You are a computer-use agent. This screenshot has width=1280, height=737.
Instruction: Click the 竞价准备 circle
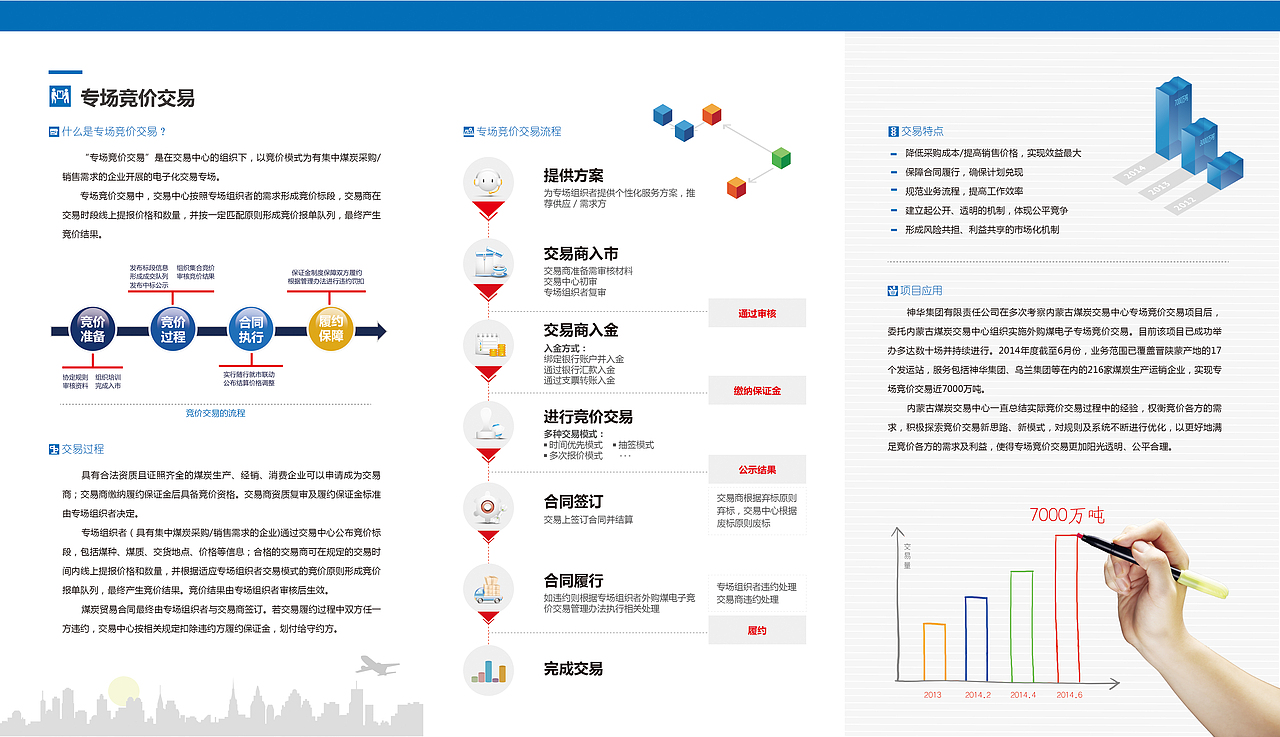pyautogui.click(x=93, y=329)
